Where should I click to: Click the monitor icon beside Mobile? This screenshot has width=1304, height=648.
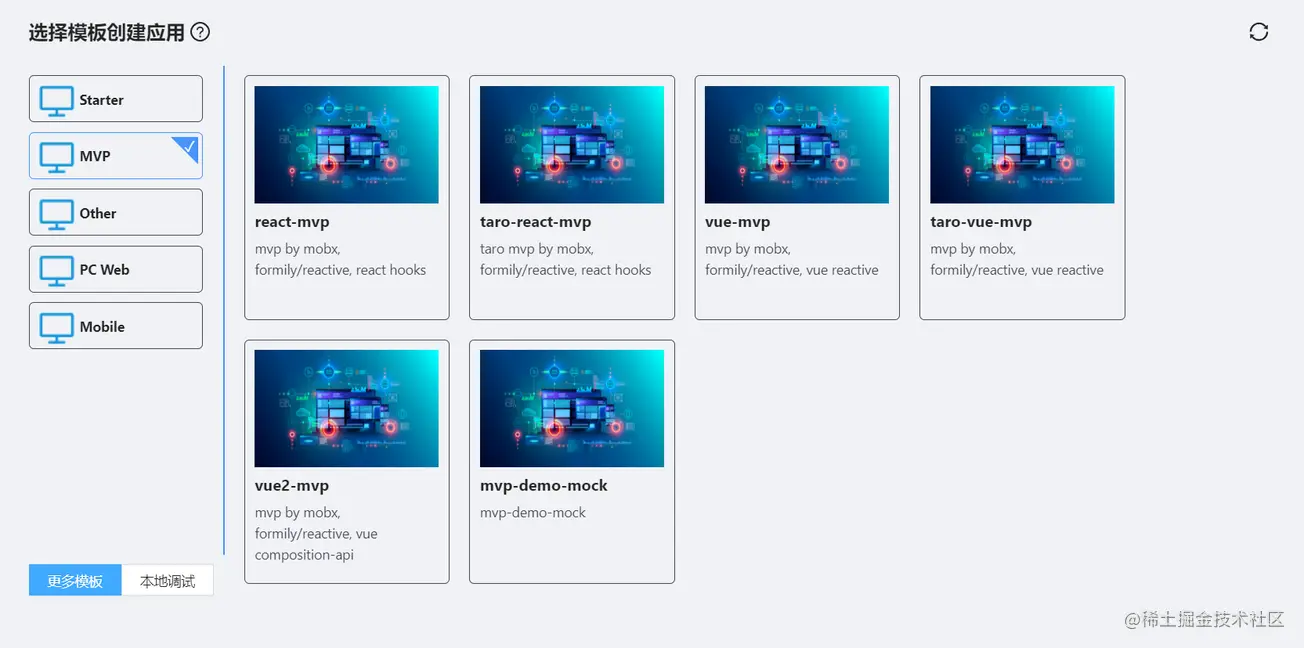tap(56, 327)
